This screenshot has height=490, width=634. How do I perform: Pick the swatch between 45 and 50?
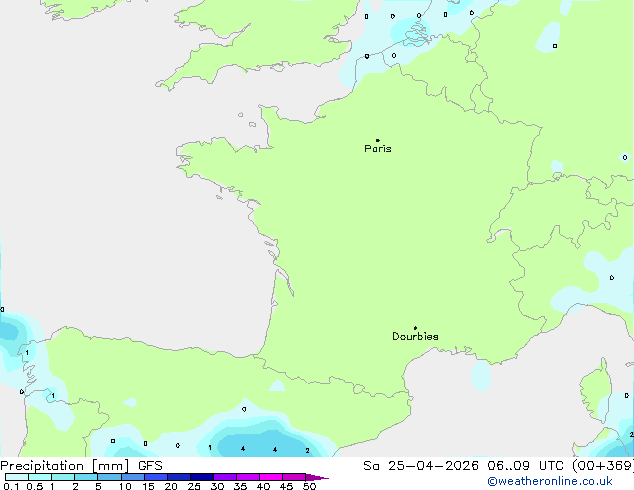click(x=294, y=477)
